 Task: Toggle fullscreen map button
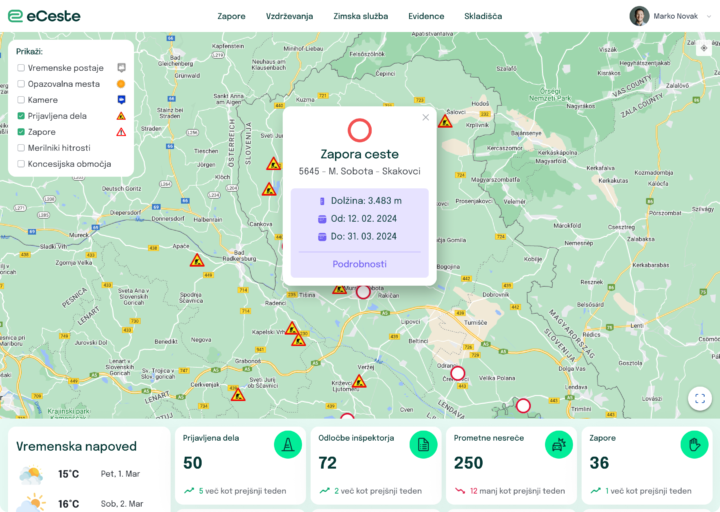point(700,399)
